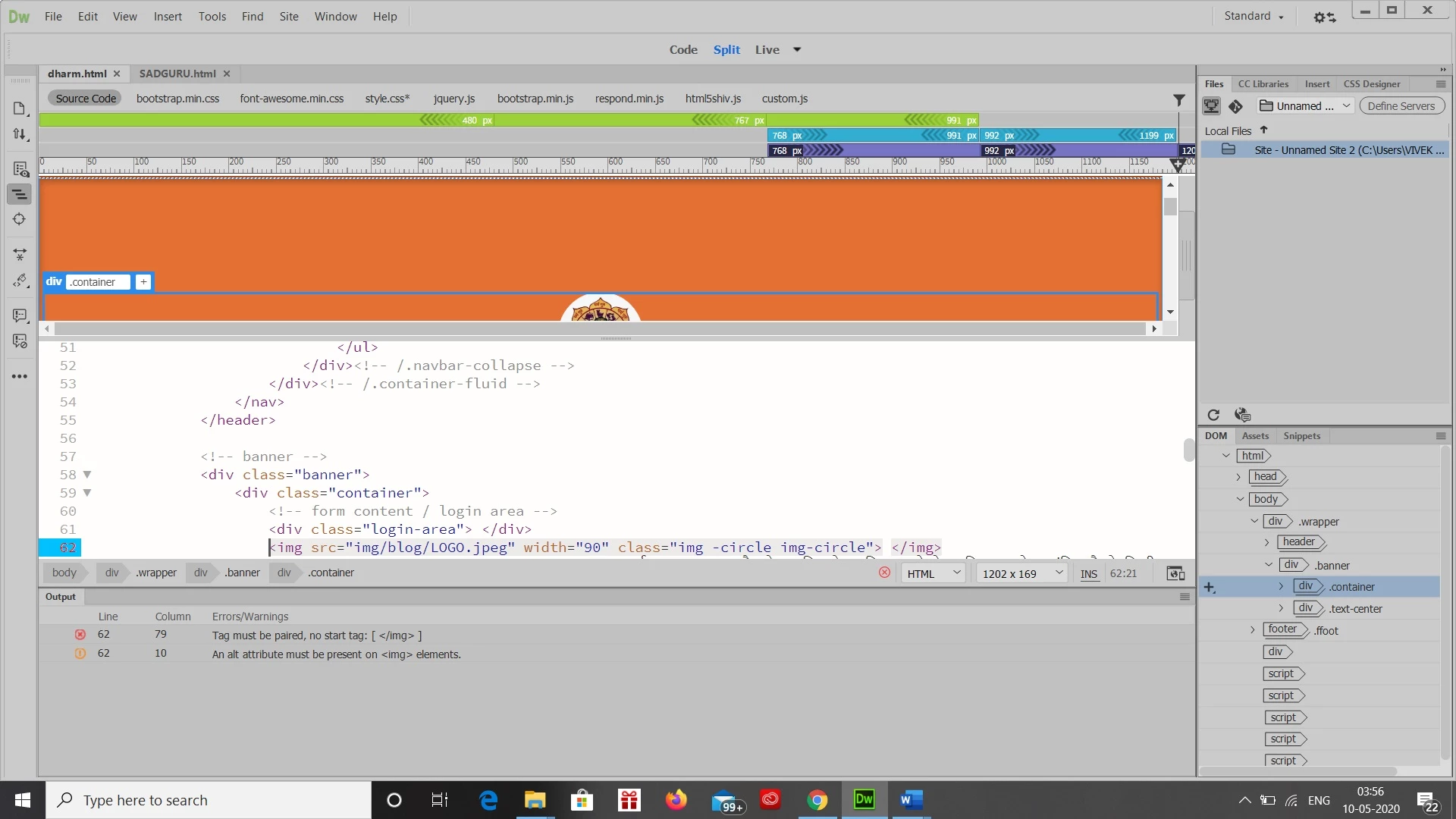The width and height of the screenshot is (1456, 819).
Task: Click the Live view vertical scrollbar thumb
Action: click(x=1170, y=206)
